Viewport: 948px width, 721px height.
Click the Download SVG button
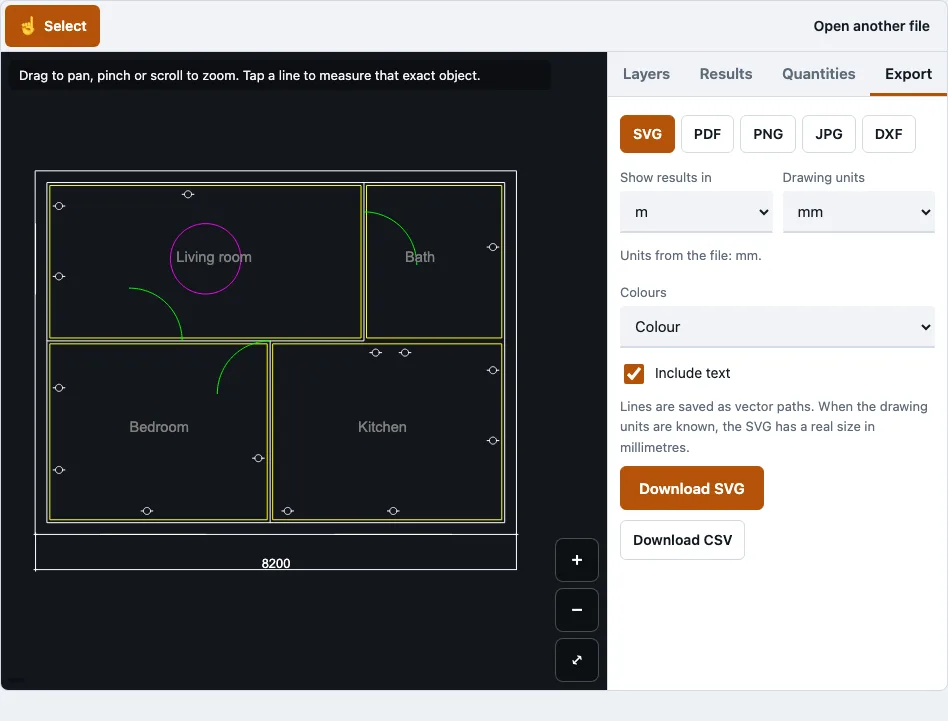click(692, 488)
